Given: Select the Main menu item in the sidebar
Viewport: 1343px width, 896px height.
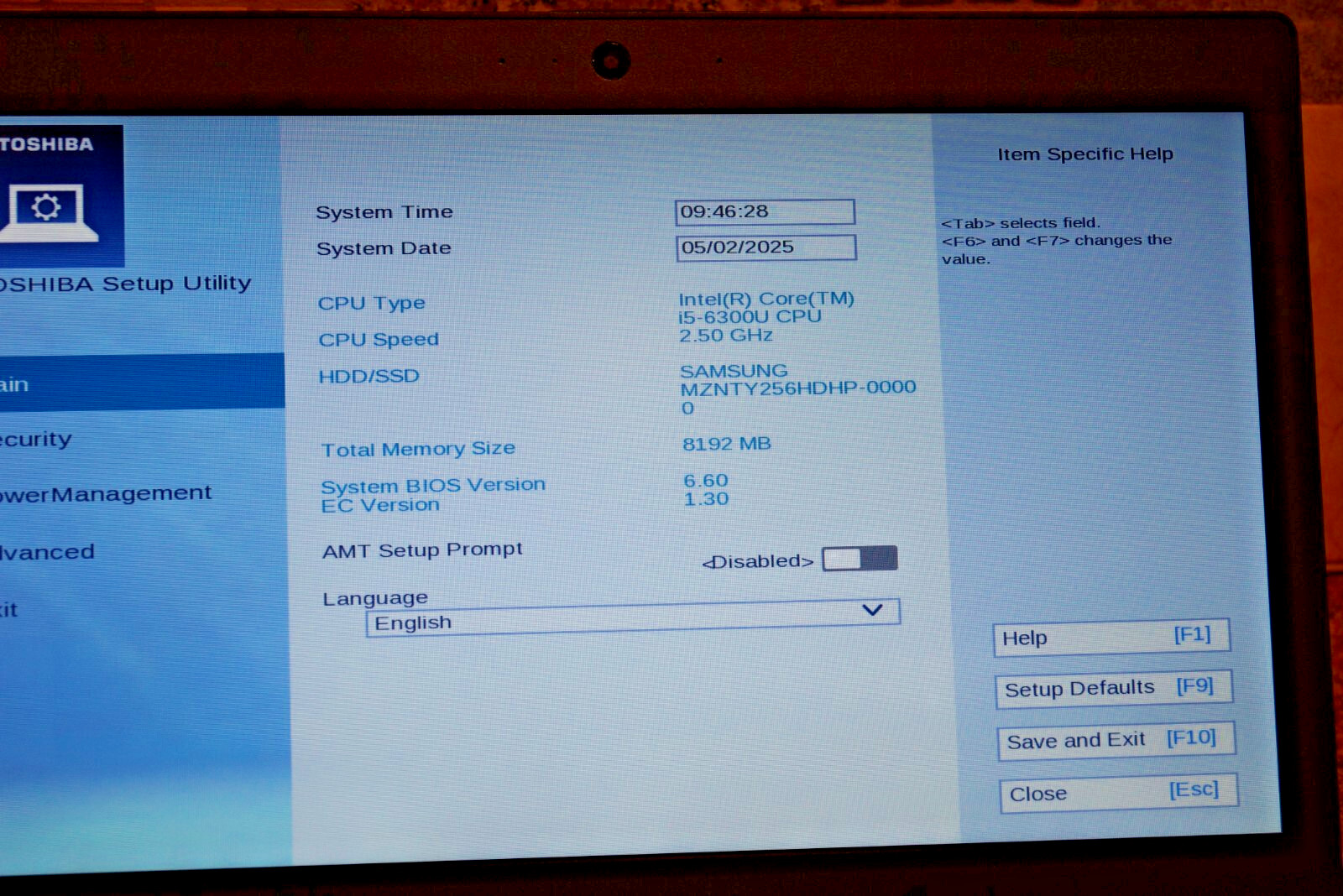Looking at the screenshot, I should coord(141,382).
